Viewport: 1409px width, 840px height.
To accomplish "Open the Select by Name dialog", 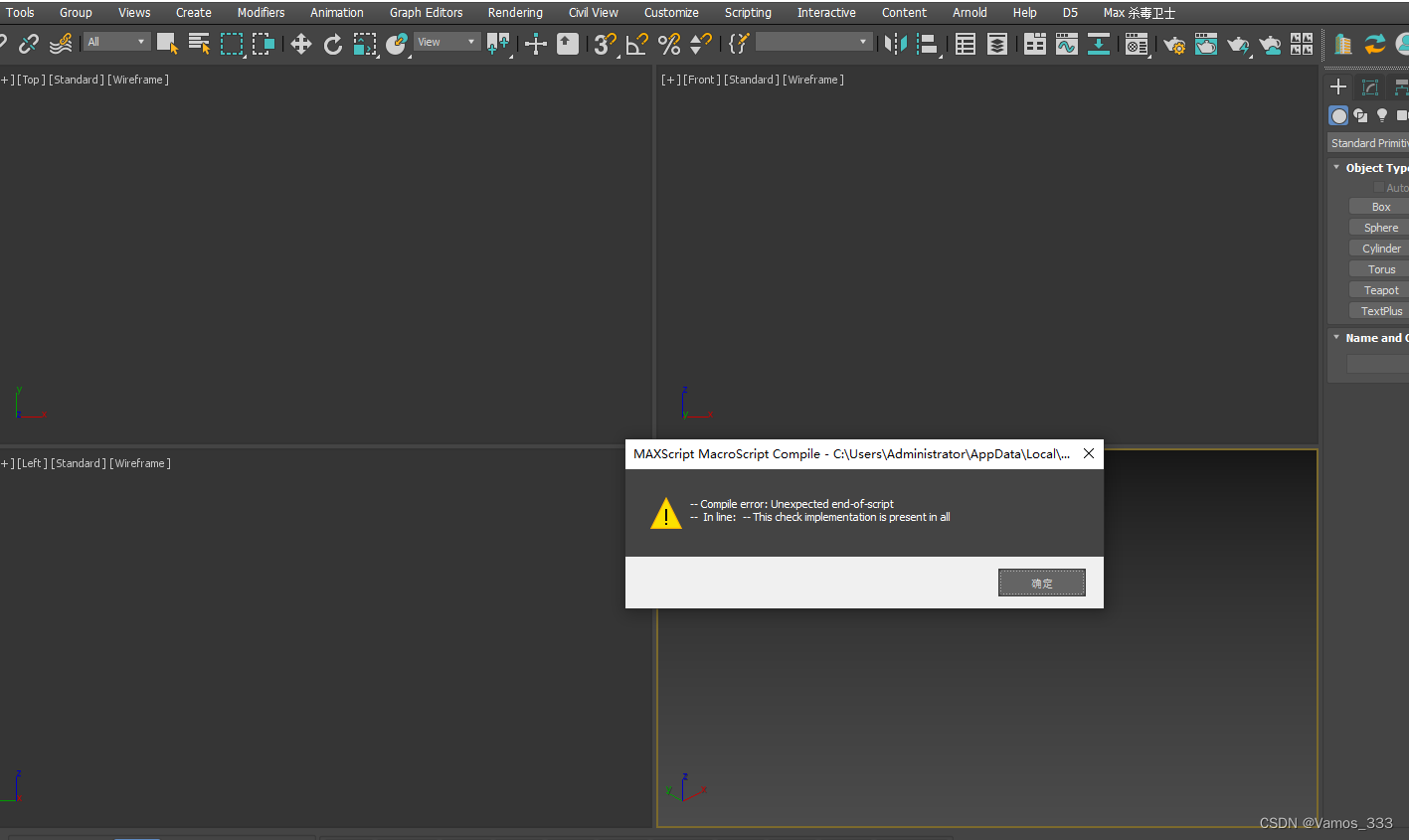I will point(197,44).
